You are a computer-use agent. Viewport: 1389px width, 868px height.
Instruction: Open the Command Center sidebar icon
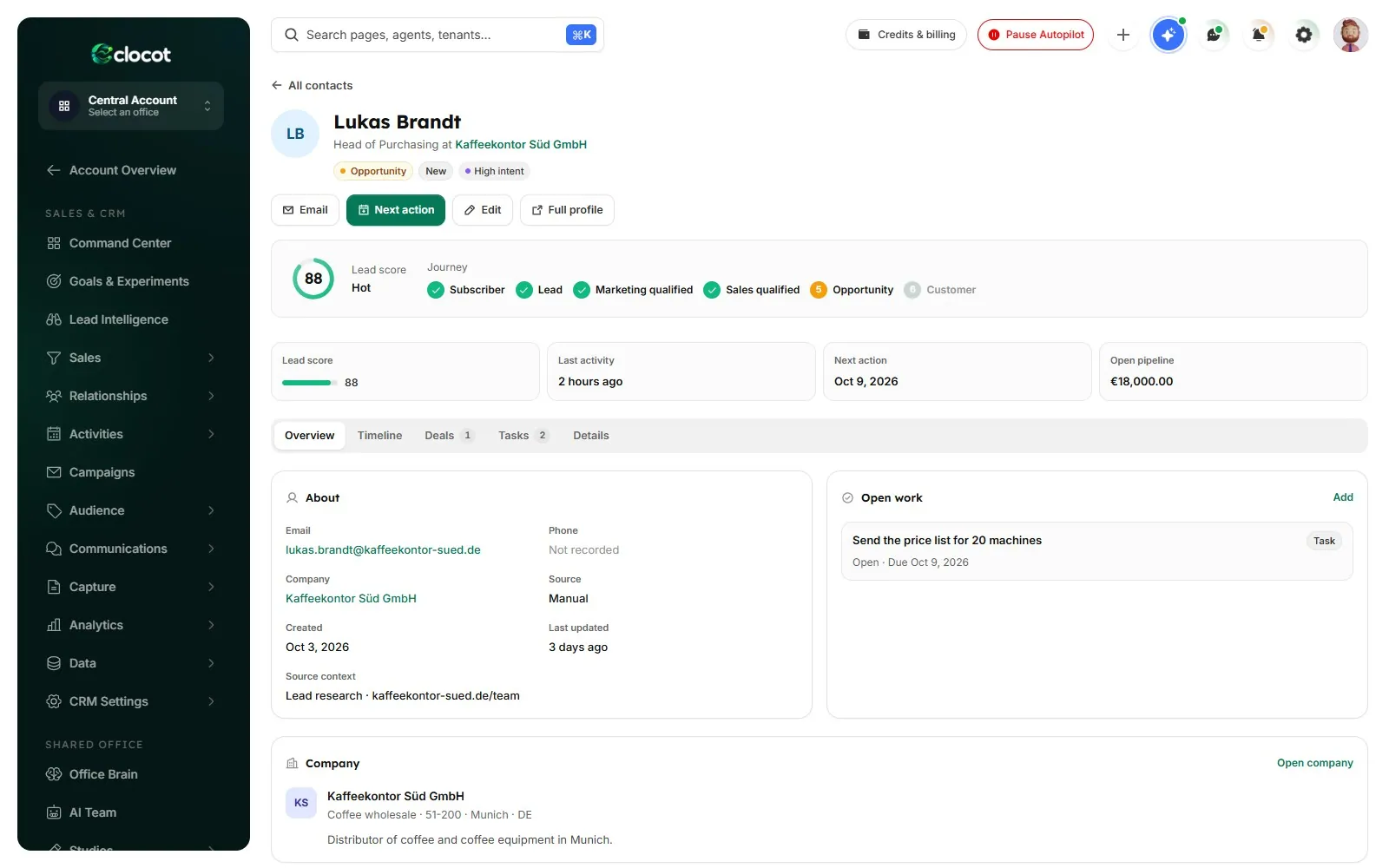pyautogui.click(x=54, y=243)
